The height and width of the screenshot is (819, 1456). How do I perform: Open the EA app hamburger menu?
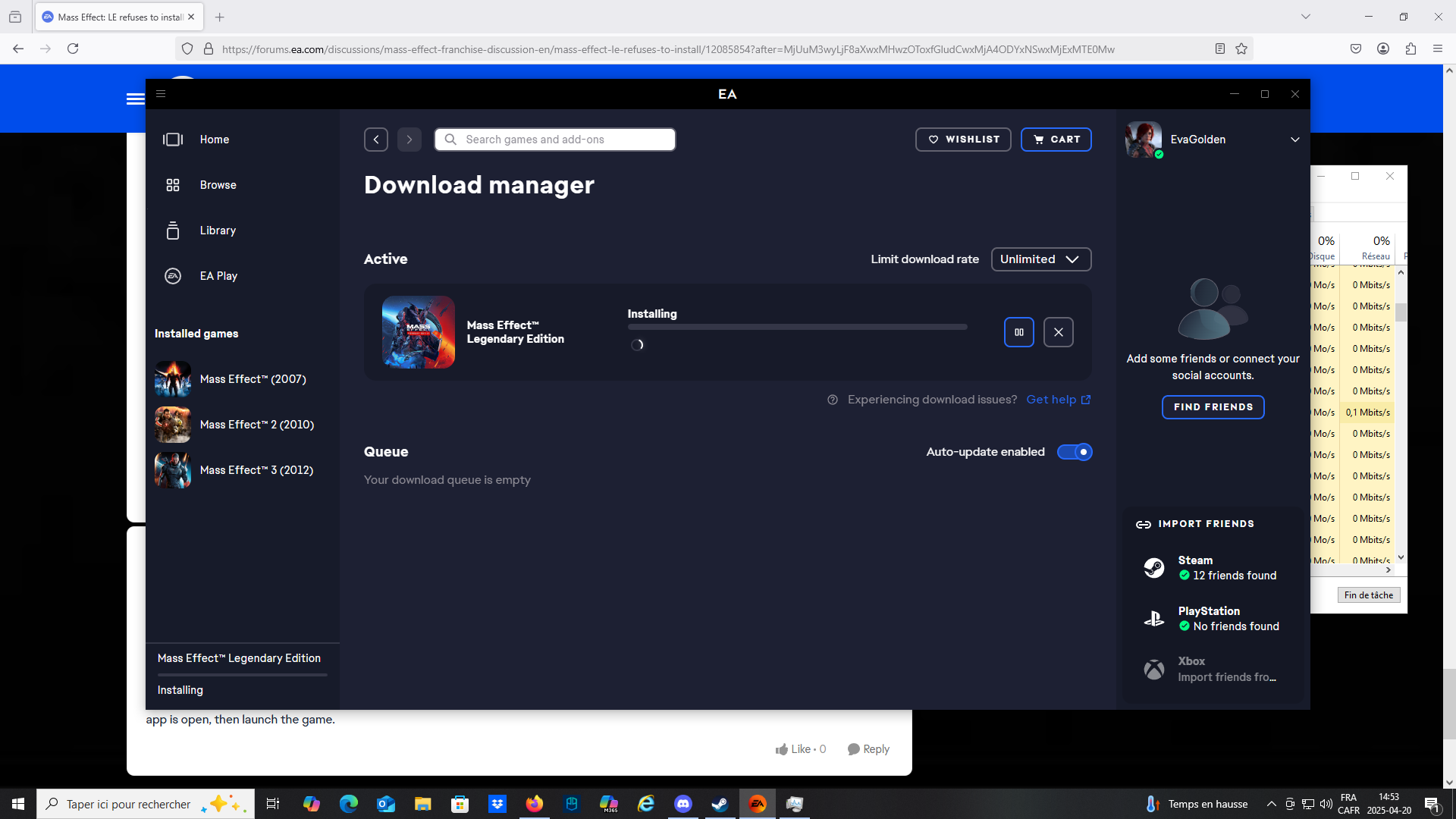(161, 94)
